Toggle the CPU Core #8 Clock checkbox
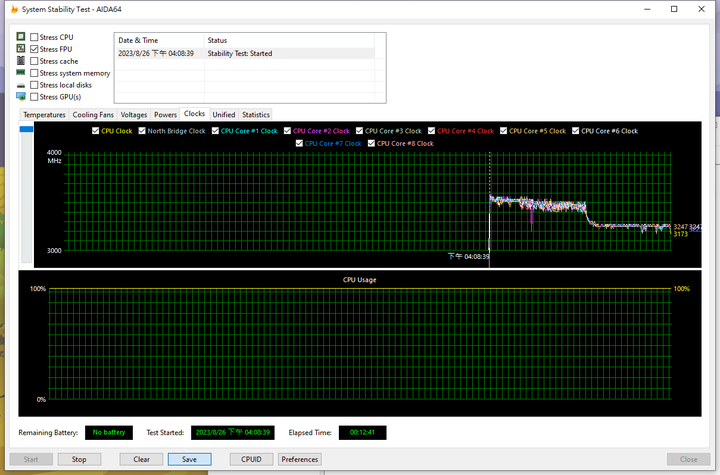The height and width of the screenshot is (475, 720). [x=371, y=143]
